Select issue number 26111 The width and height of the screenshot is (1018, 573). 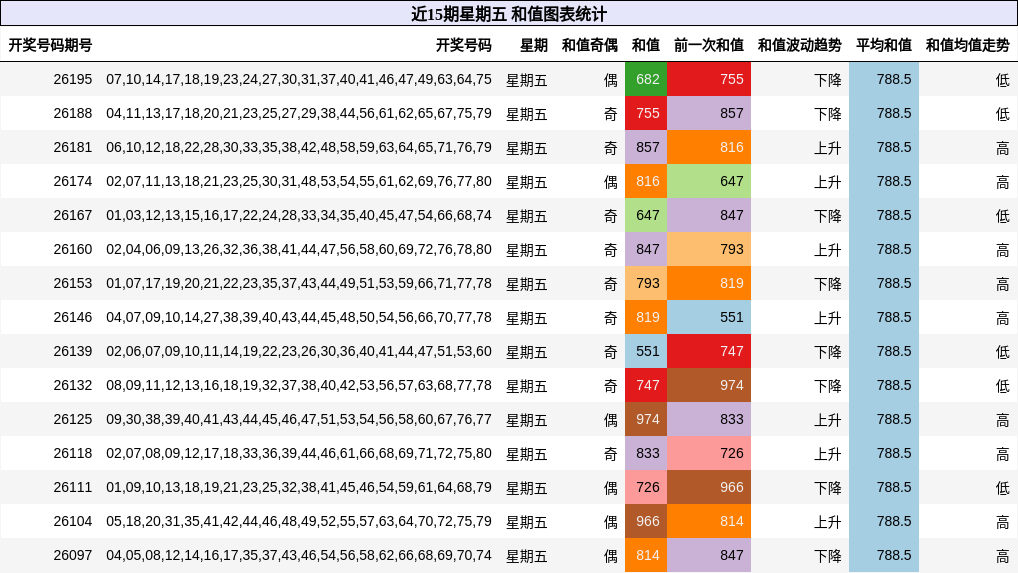(x=73, y=487)
